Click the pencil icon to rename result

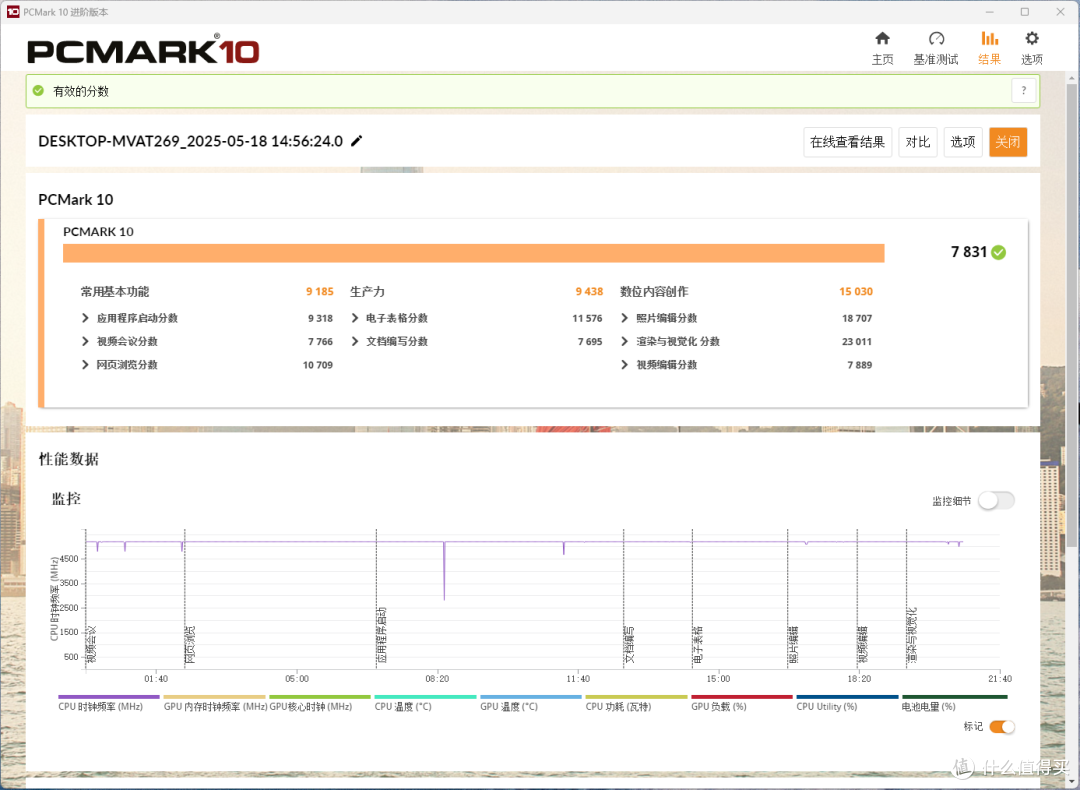tap(357, 141)
